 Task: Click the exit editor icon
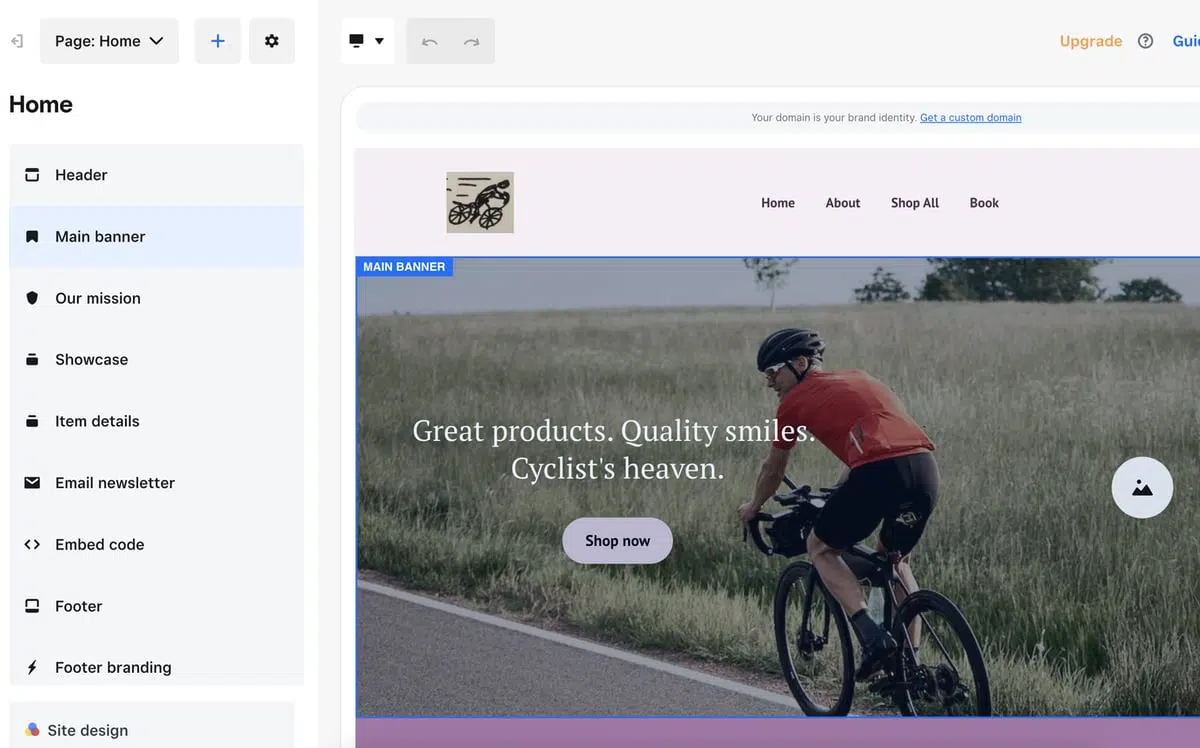17,41
